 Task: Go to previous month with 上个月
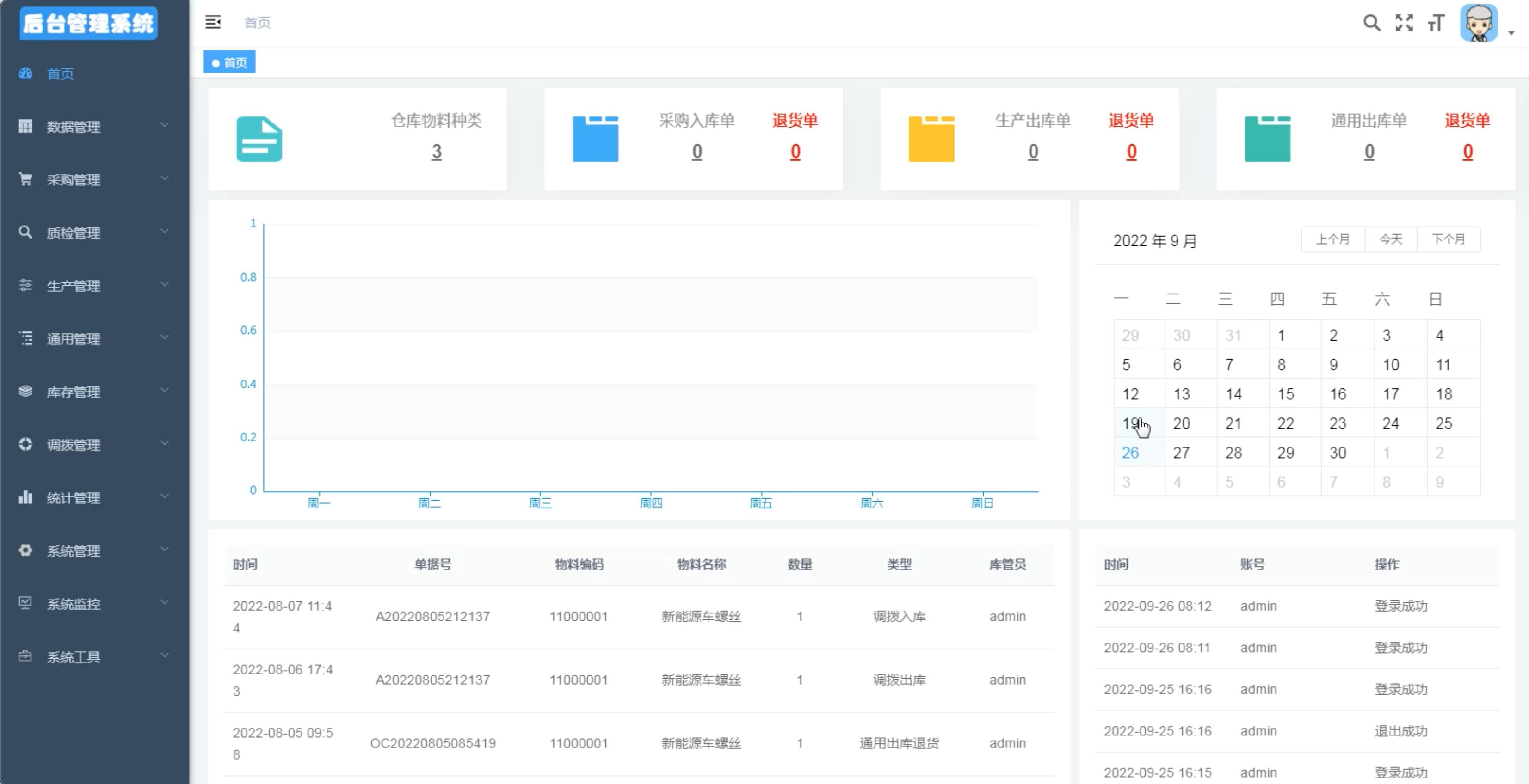[x=1332, y=239]
